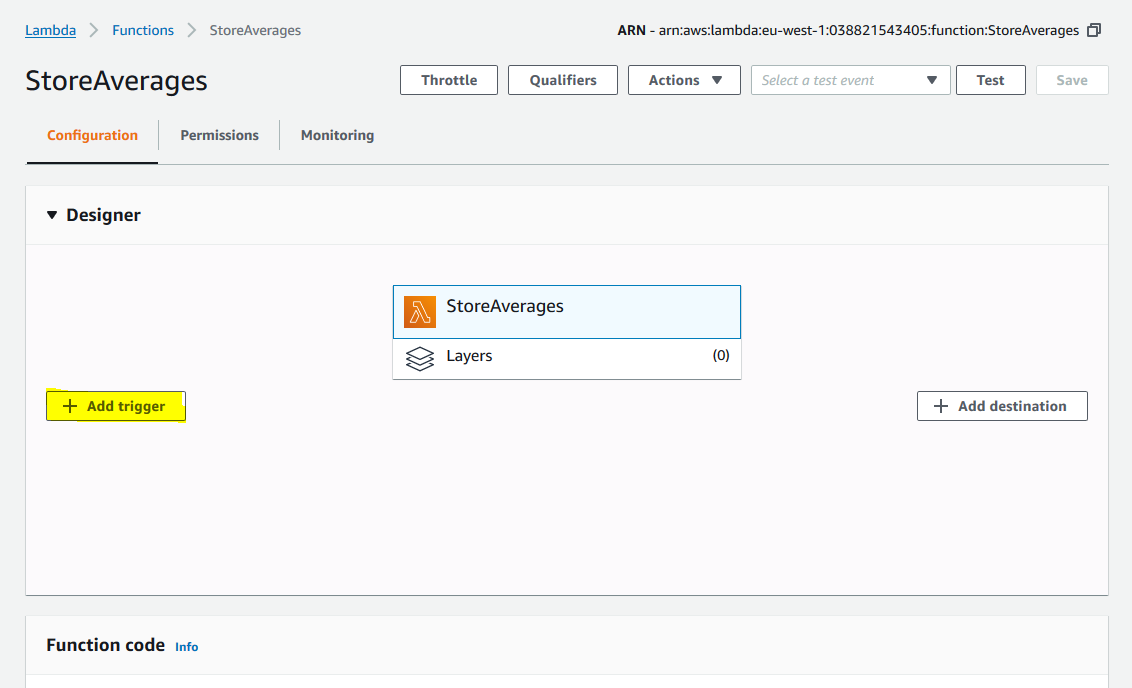
Task: Click the Function code section heading
Action: click(x=105, y=645)
